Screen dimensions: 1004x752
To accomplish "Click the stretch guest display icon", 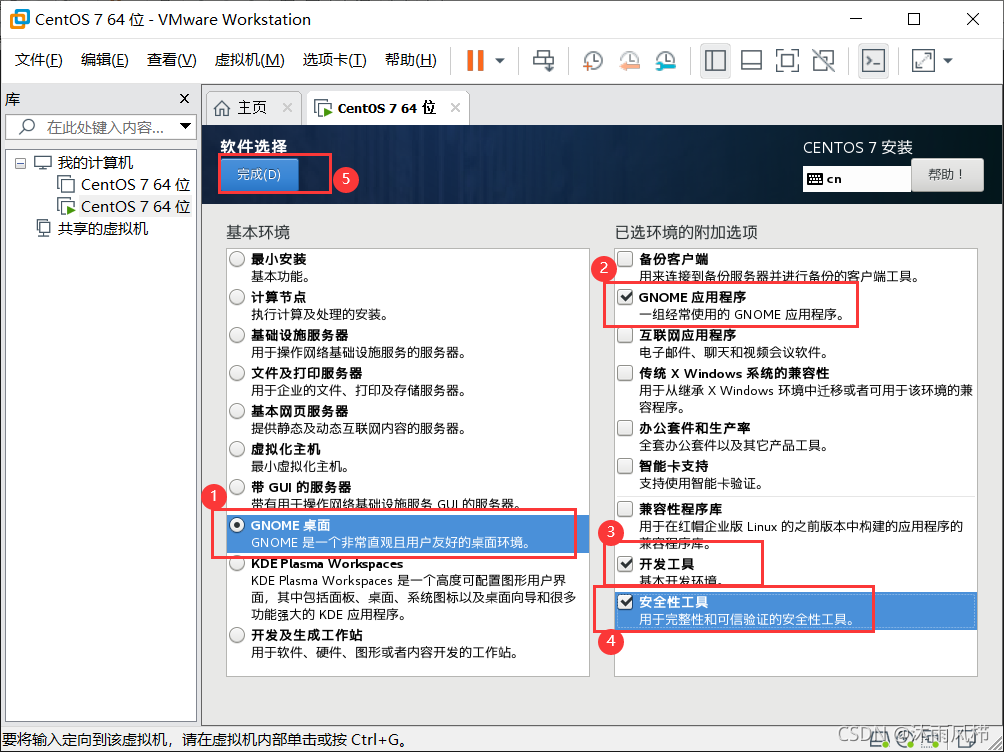I will [x=923, y=61].
